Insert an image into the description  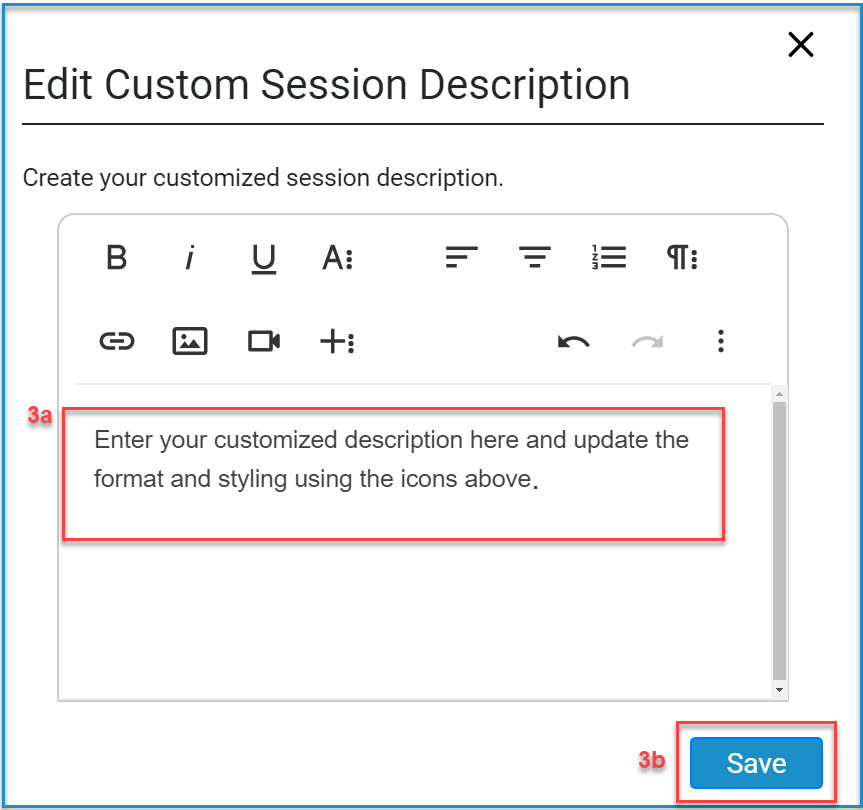point(190,341)
